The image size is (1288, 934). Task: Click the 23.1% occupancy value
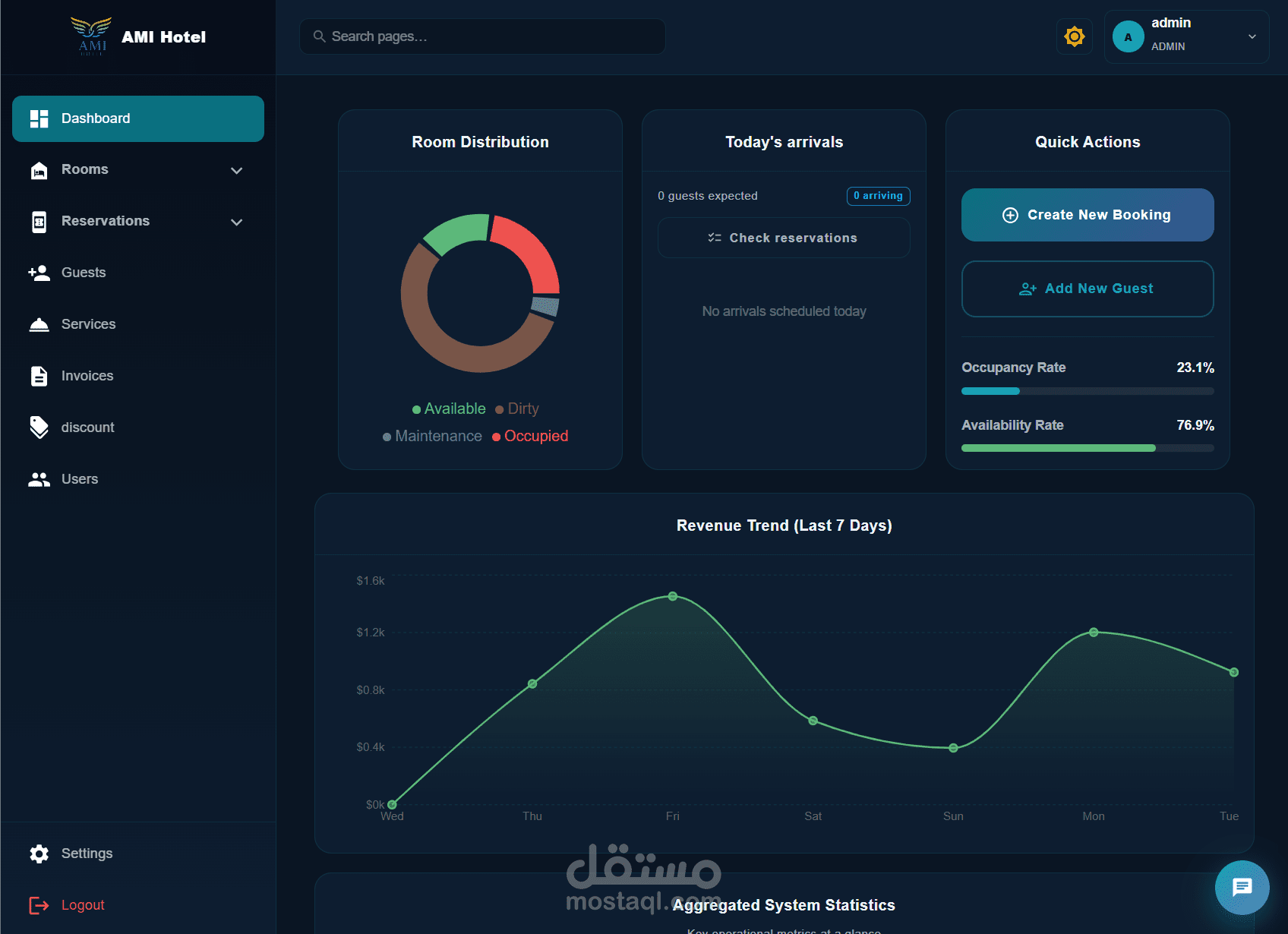(1195, 368)
